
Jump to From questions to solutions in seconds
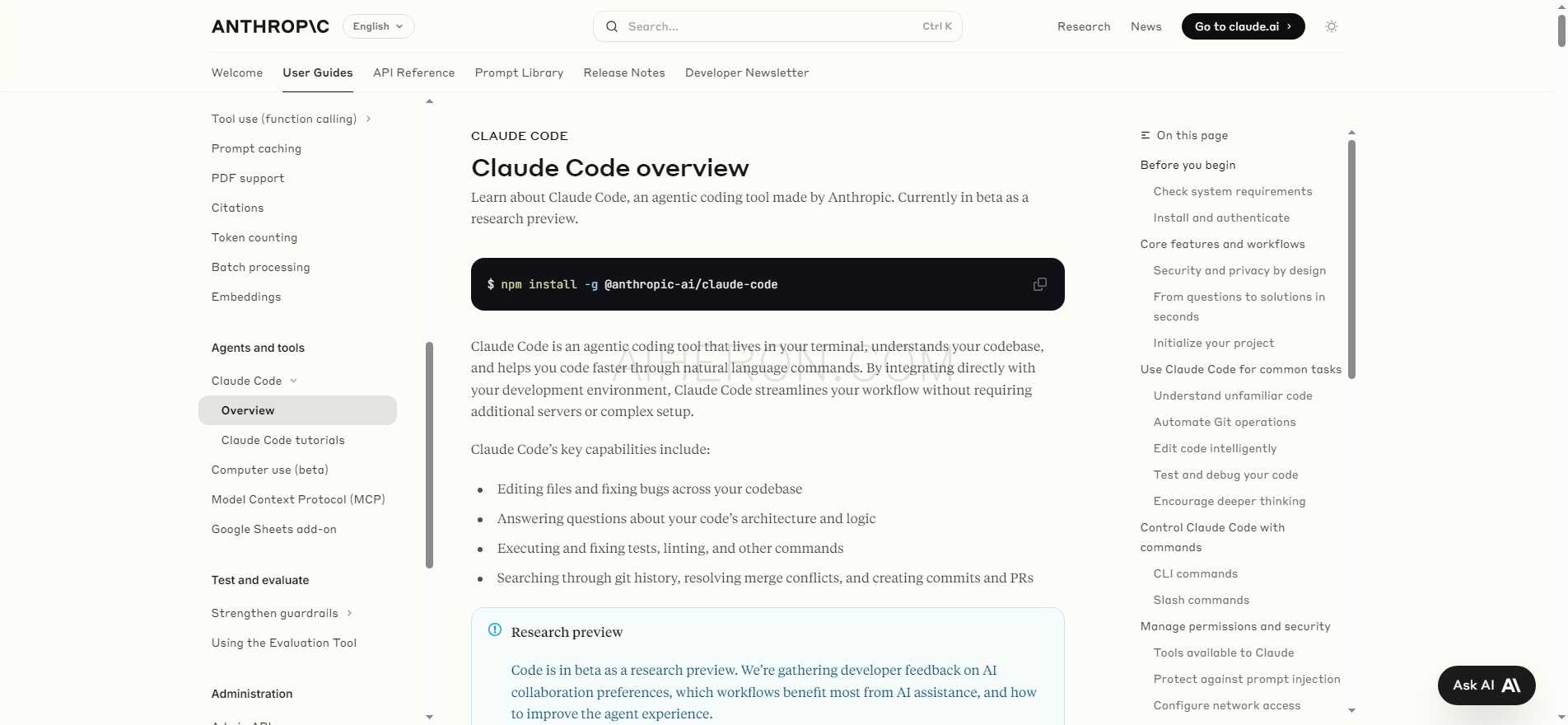point(1239,306)
